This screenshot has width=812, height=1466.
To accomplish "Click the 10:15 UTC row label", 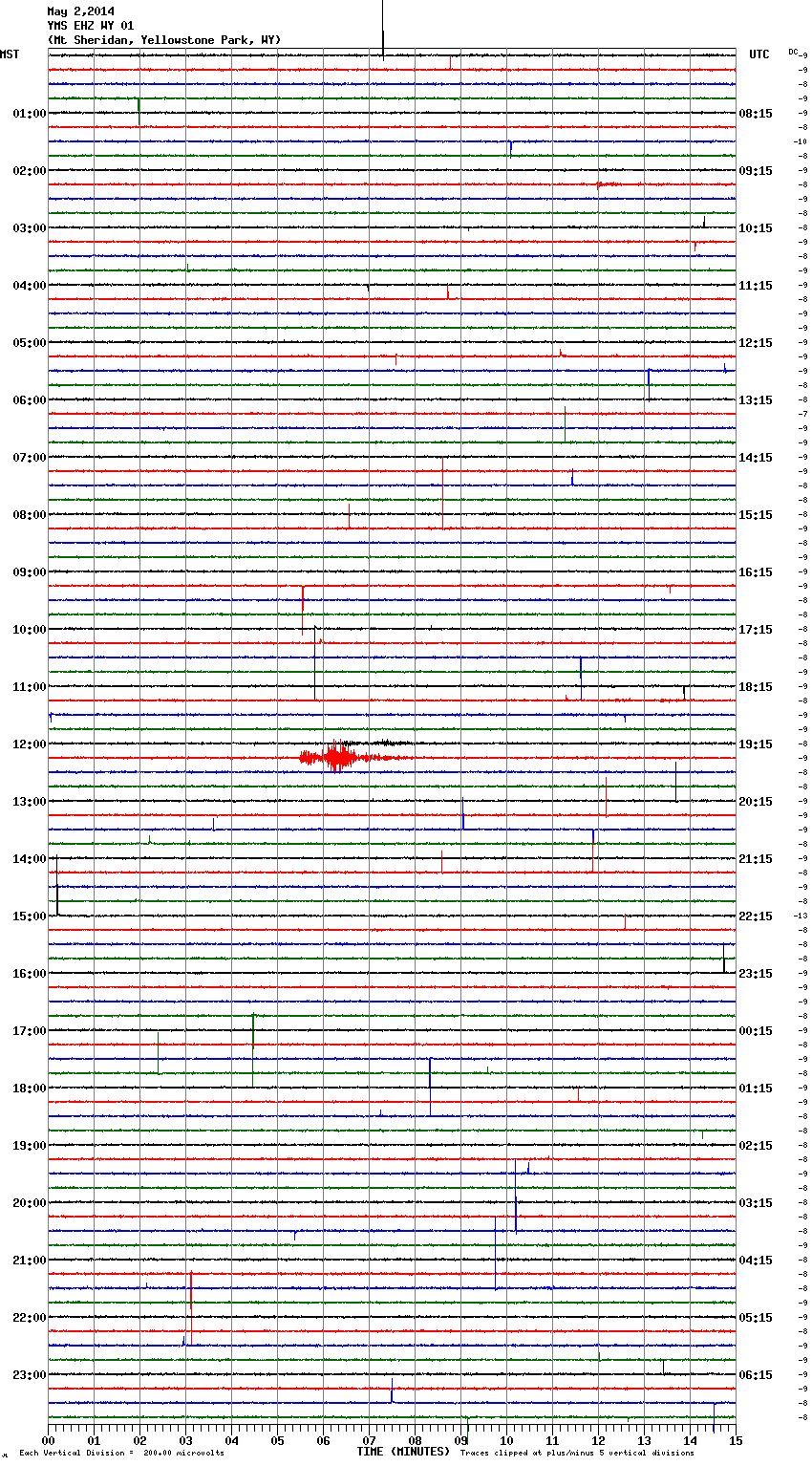I will [x=756, y=228].
